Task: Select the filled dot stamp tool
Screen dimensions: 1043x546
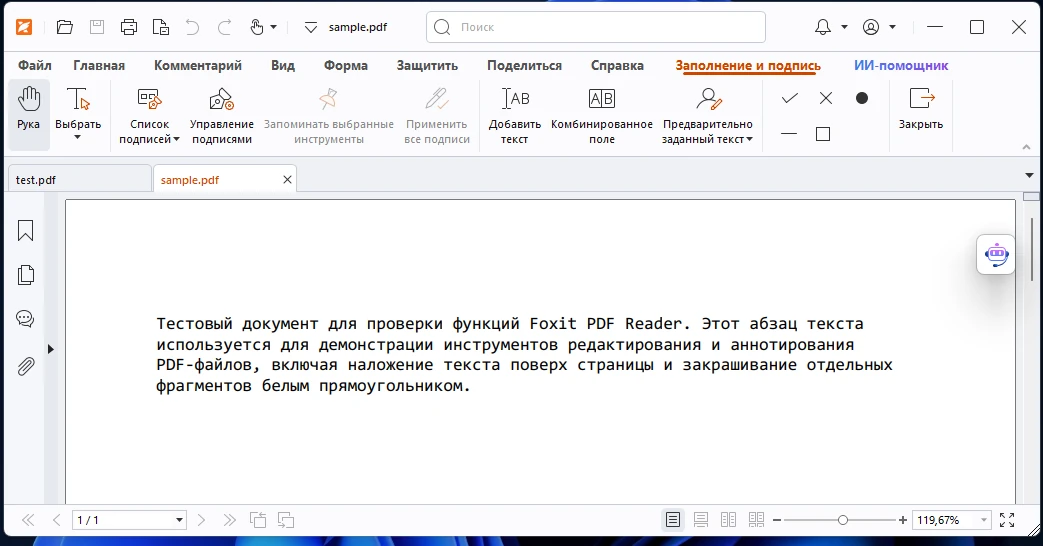Action: tap(862, 98)
